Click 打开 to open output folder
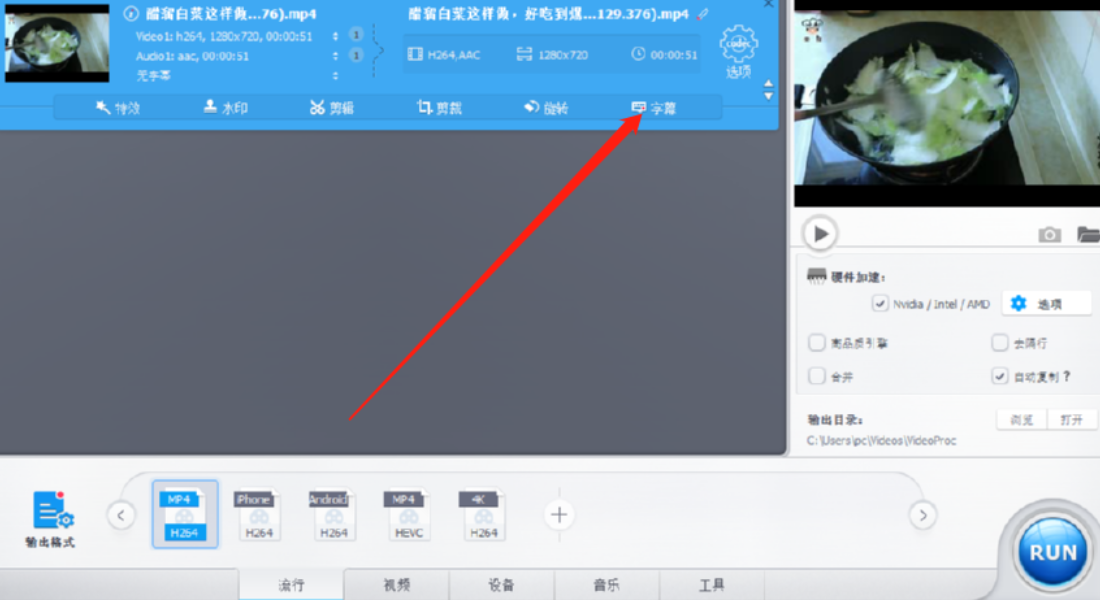 tap(1071, 420)
